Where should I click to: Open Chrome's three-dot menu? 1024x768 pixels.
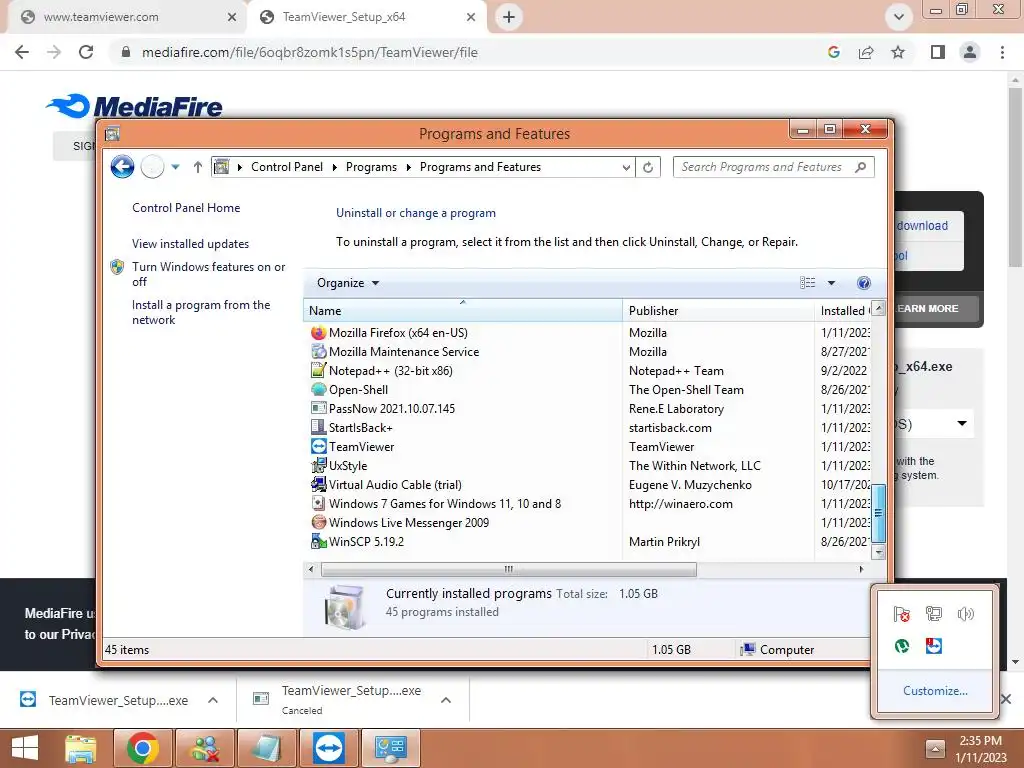click(1002, 52)
